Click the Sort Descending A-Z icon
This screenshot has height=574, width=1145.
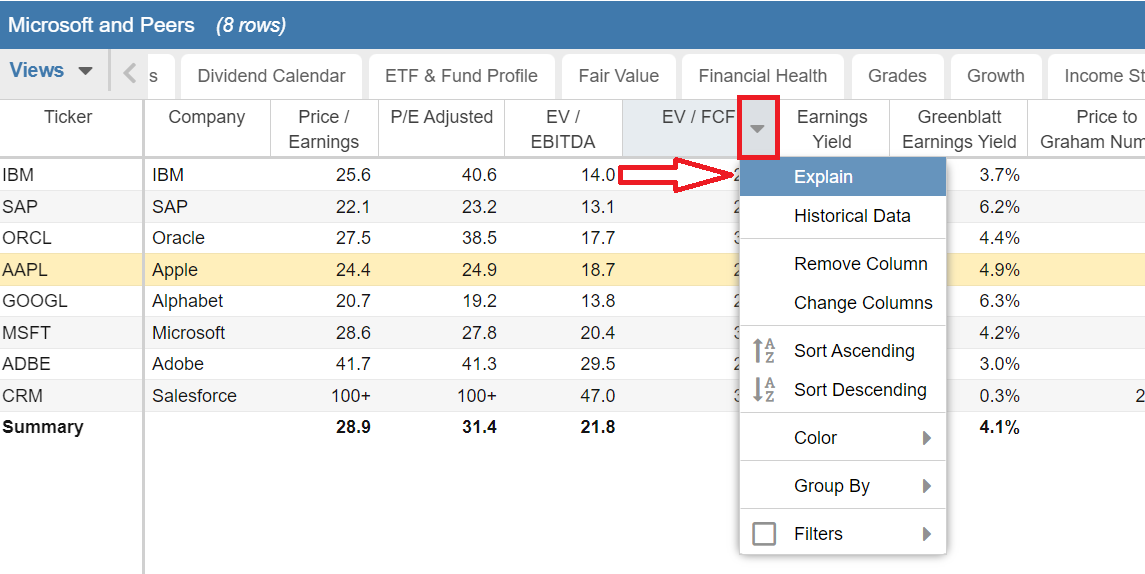764,390
